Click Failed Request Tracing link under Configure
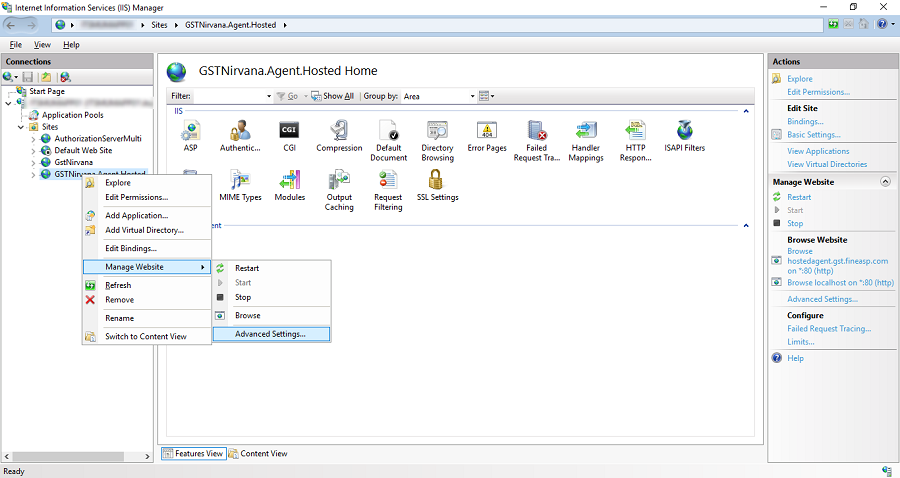The height and width of the screenshot is (478, 900). (829, 329)
